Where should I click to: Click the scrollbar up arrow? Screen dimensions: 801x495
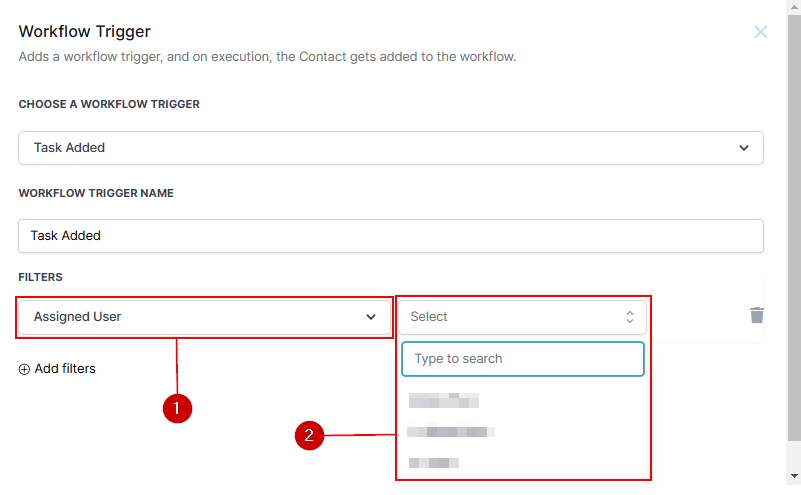[x=794, y=8]
